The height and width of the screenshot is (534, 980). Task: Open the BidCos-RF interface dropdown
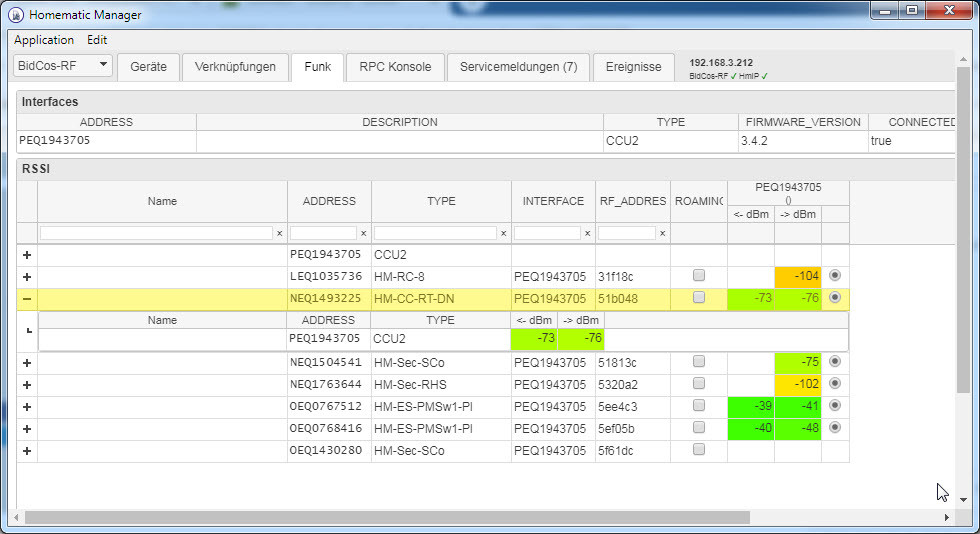click(62, 65)
